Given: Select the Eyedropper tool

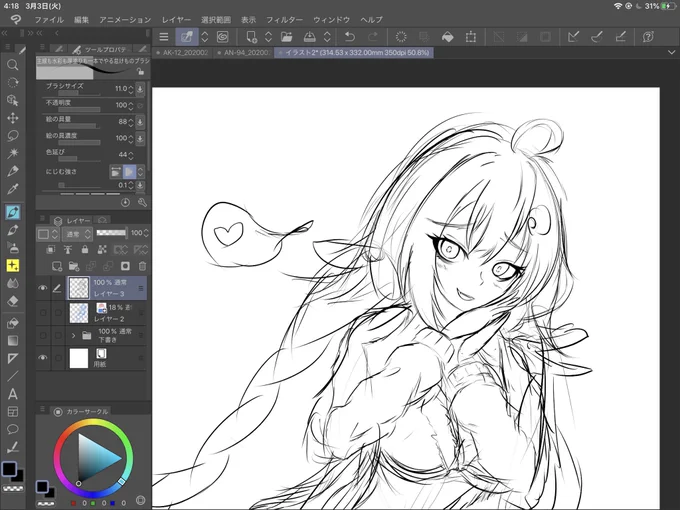Looking at the screenshot, I should click(x=13, y=189).
